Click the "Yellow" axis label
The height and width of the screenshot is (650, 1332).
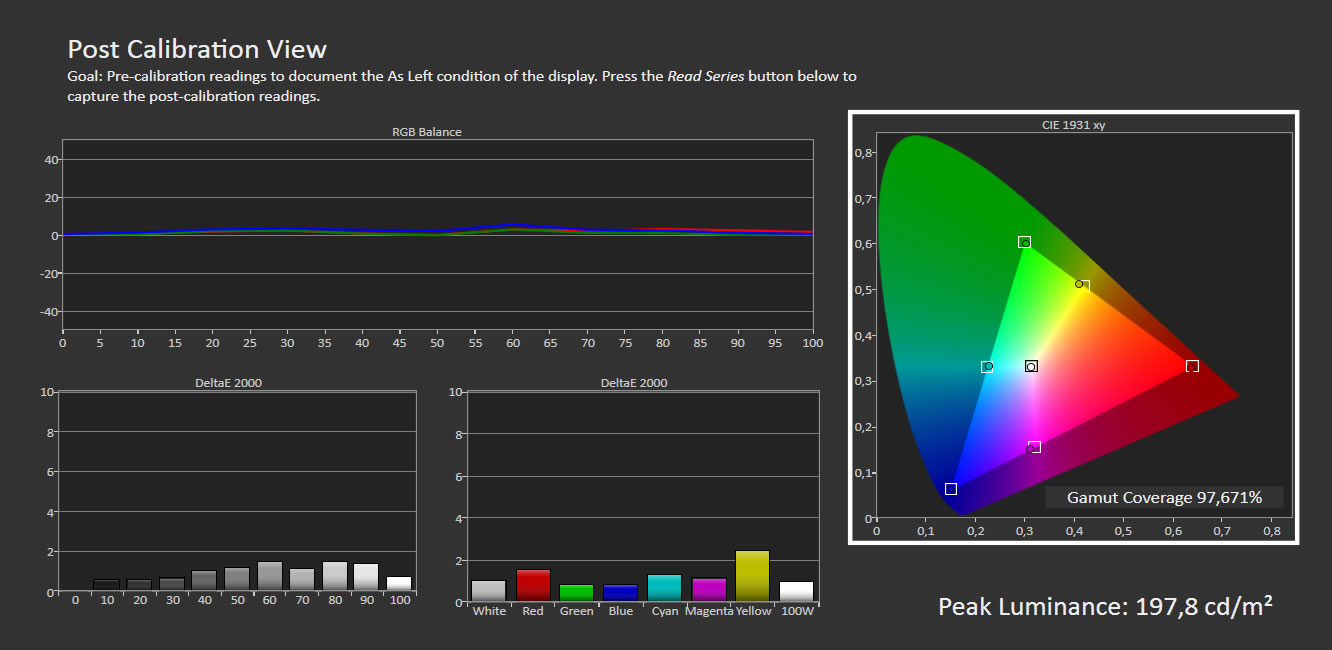coord(753,611)
